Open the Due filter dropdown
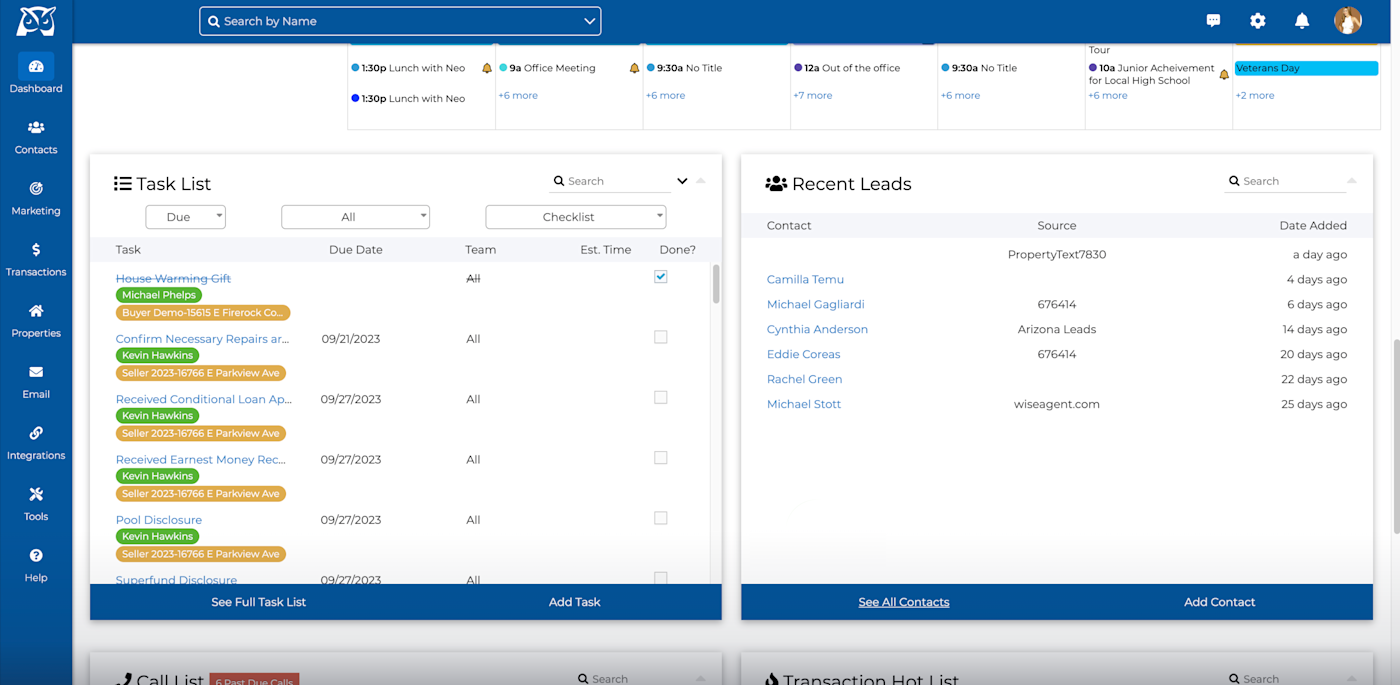Viewport: 1400px width, 685px height. click(x=186, y=217)
